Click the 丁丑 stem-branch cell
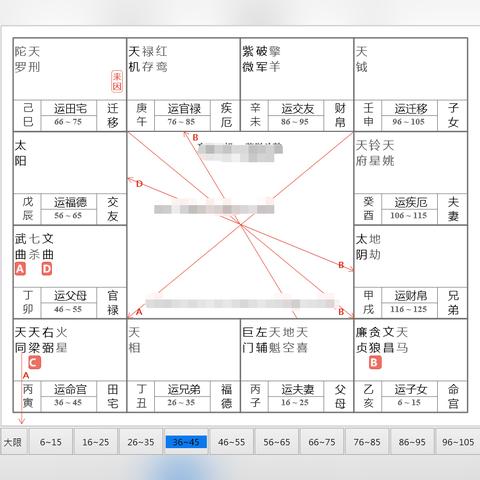 coord(142,396)
